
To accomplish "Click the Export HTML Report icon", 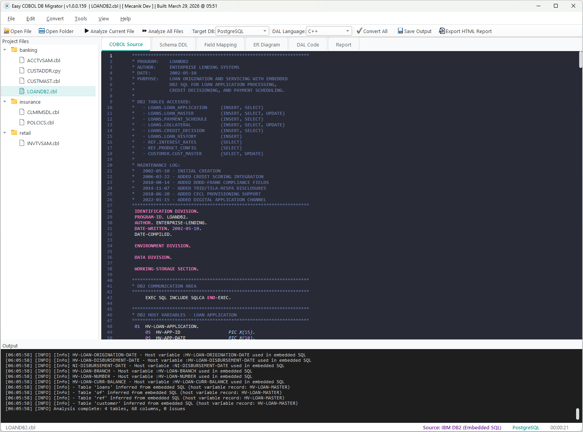I will click(x=442, y=31).
